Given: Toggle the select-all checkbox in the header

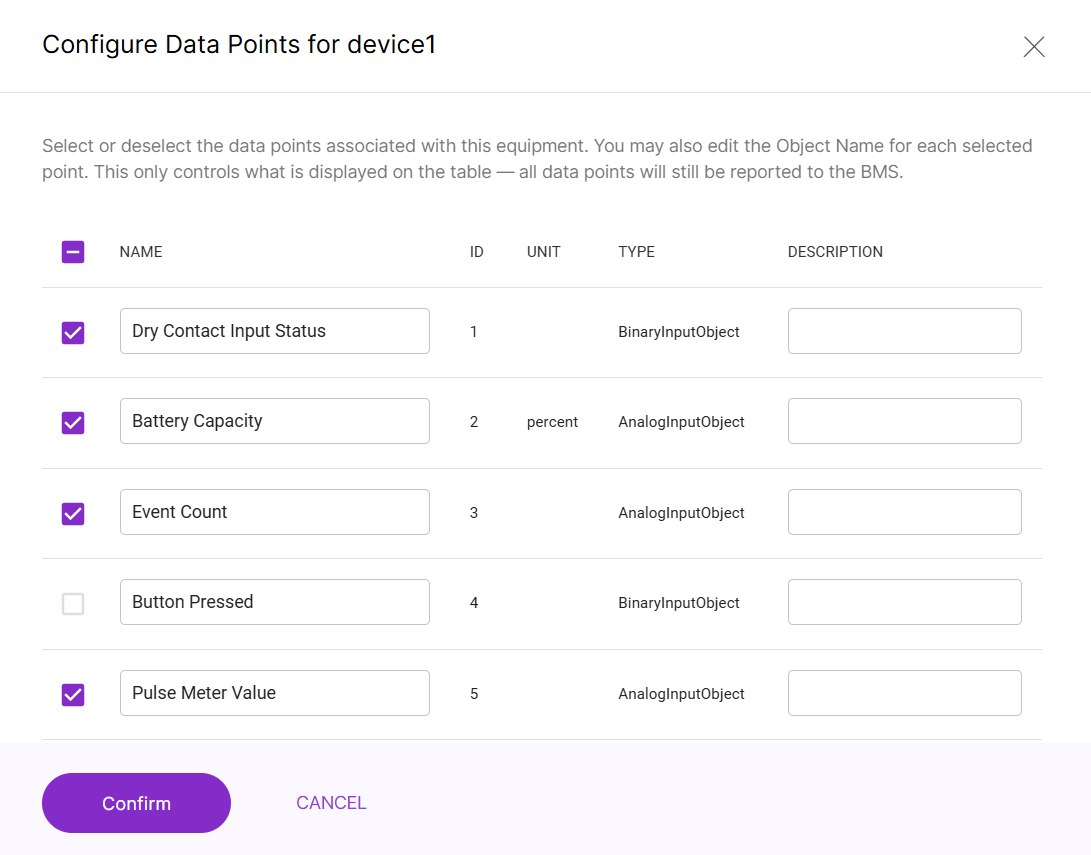Looking at the screenshot, I should coord(72,252).
